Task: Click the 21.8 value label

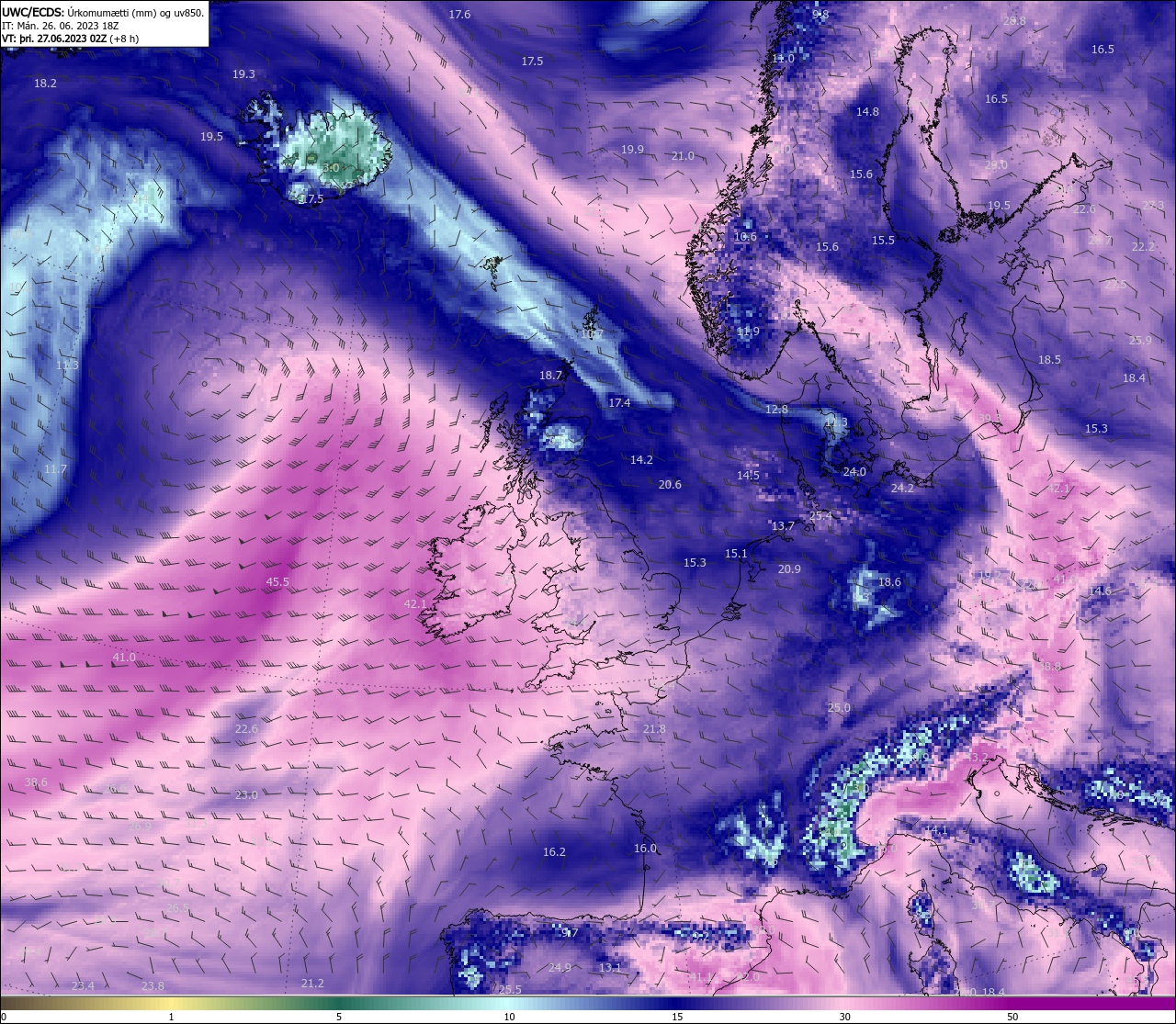Action: coord(654,729)
